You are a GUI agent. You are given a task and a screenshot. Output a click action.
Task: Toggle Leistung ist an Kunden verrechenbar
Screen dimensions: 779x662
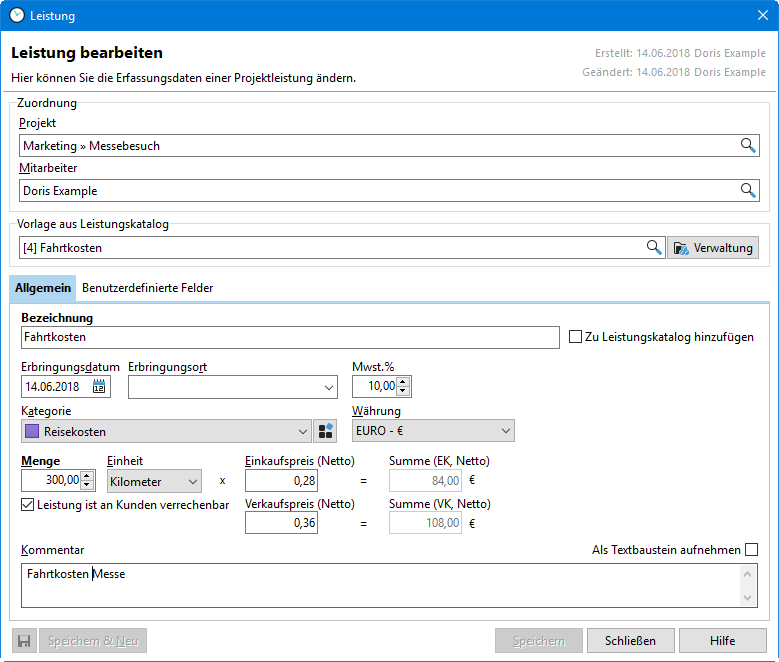click(27, 505)
